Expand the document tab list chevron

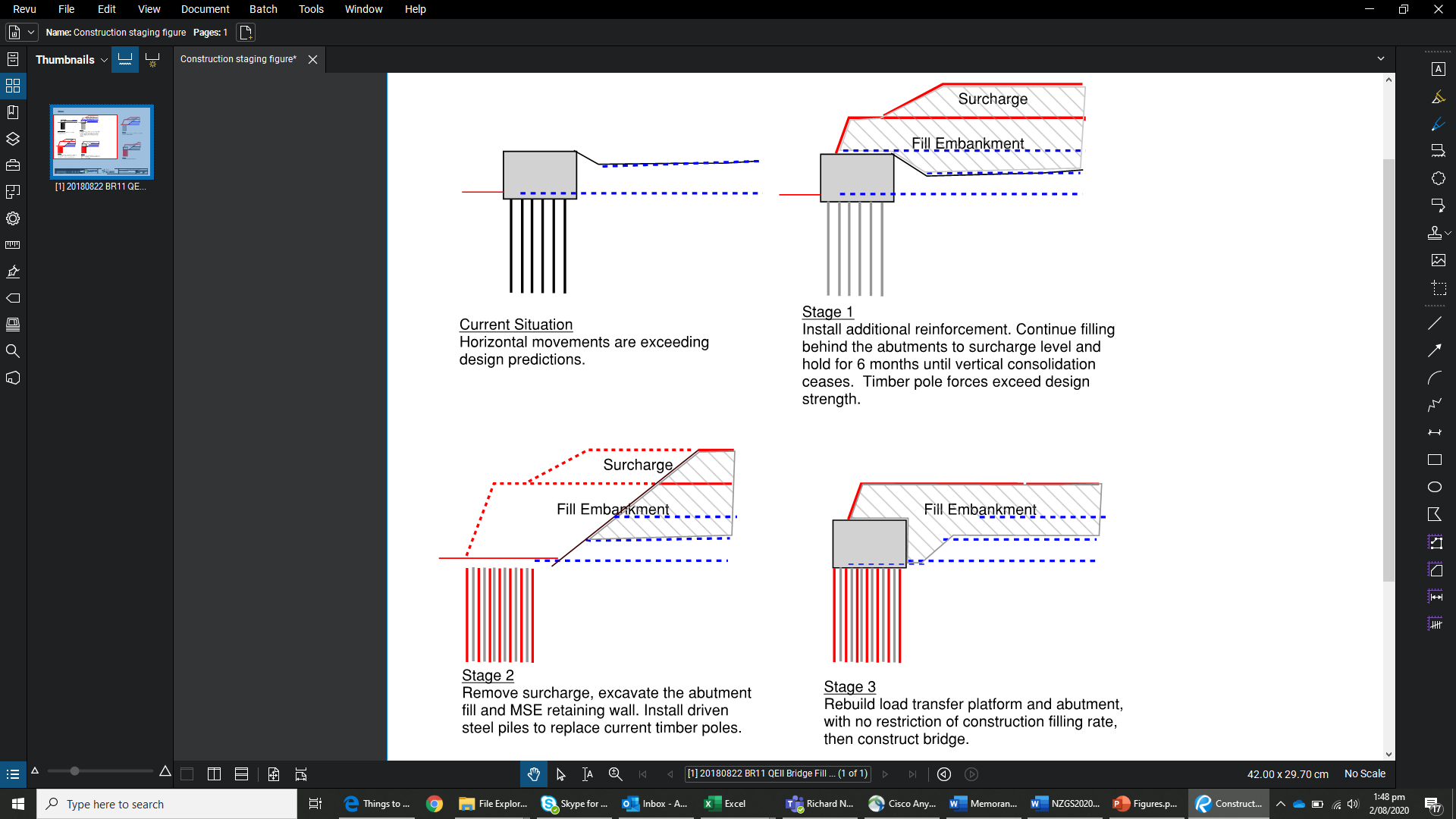[1381, 59]
